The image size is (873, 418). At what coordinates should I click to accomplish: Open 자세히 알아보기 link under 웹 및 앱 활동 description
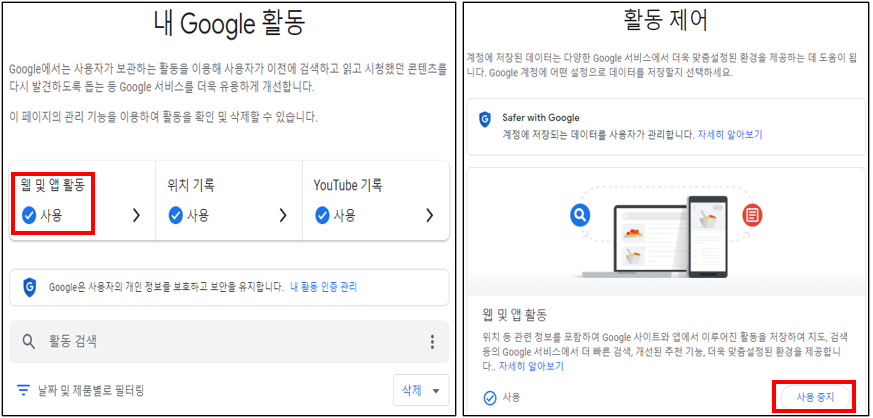pyautogui.click(x=531, y=366)
